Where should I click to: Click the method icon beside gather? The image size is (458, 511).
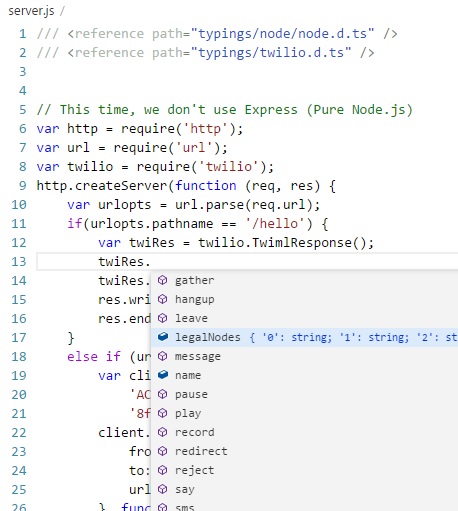(162, 280)
